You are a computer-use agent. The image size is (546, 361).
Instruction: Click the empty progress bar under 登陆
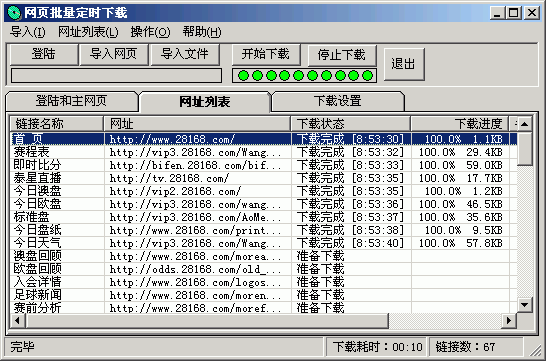[116, 76]
